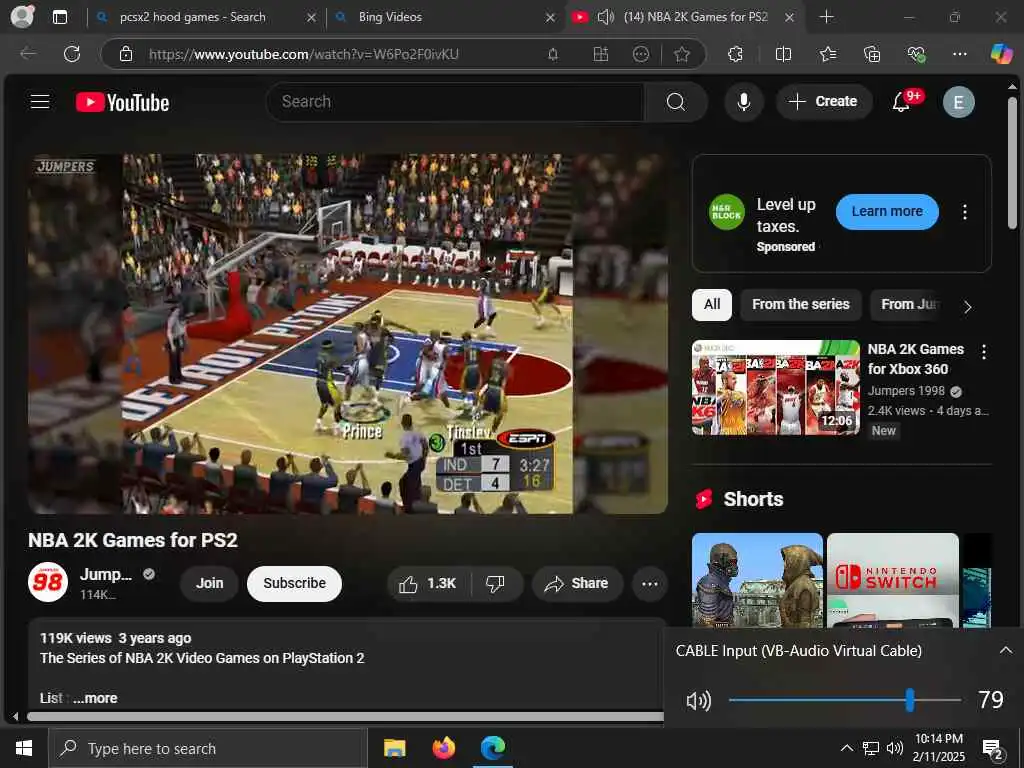Close the Bing Videos tab
This screenshot has width=1024, height=768.
coord(550,18)
